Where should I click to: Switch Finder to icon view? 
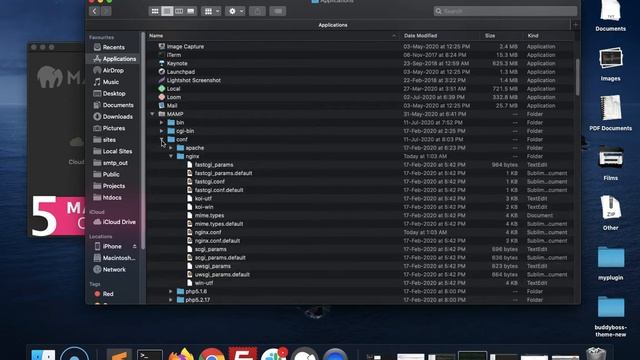click(x=155, y=11)
